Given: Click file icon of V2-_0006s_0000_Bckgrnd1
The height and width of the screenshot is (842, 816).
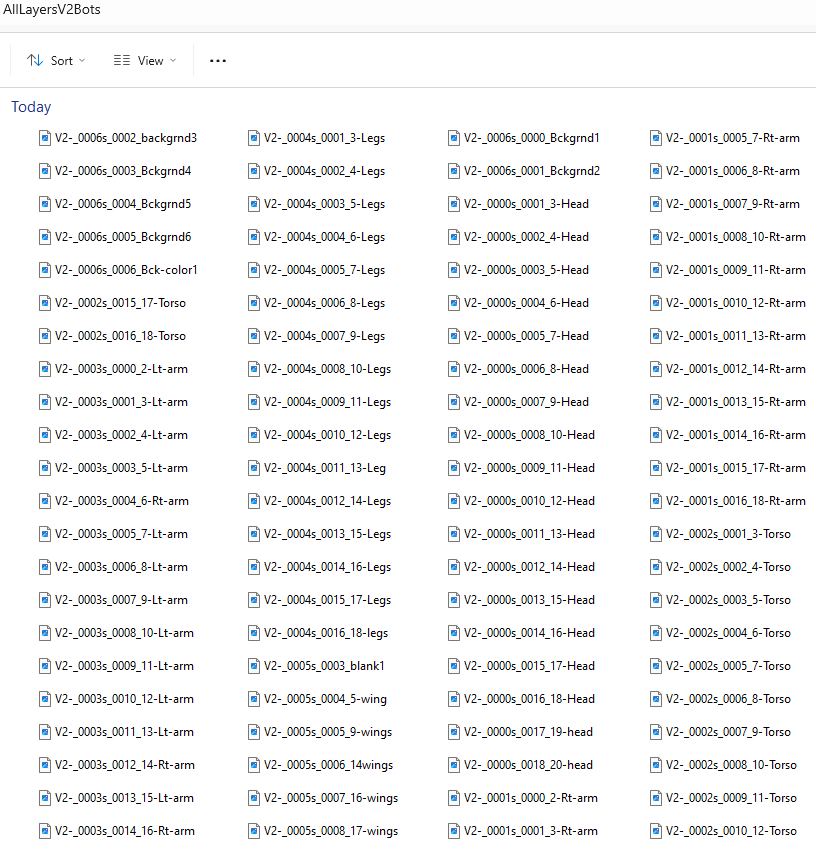Looking at the screenshot, I should pyautogui.click(x=454, y=138).
